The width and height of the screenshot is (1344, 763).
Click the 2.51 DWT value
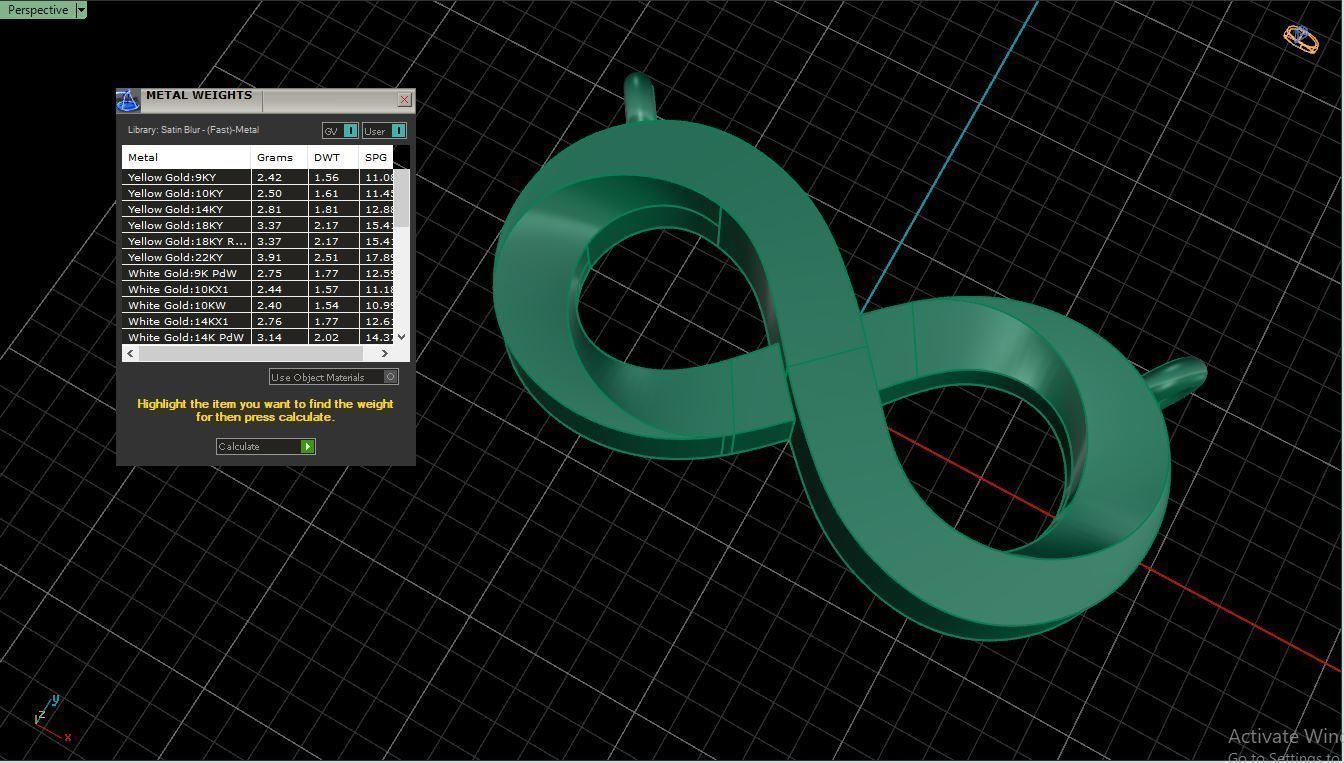pyautogui.click(x=326, y=257)
